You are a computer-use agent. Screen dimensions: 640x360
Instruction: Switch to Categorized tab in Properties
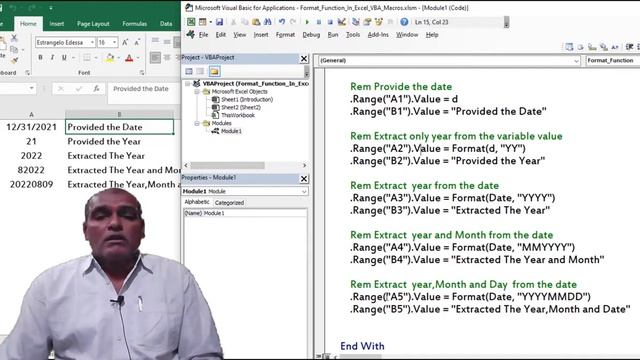pos(229,203)
